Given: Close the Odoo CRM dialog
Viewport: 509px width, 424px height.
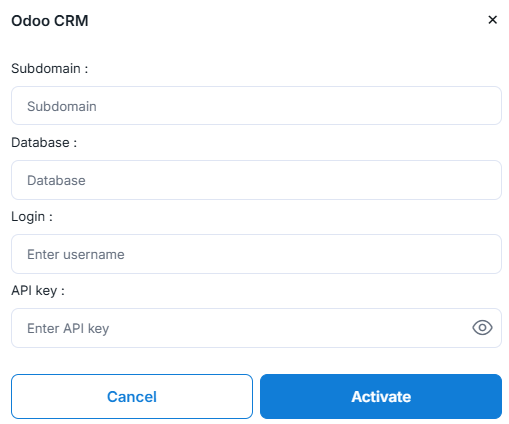Looking at the screenshot, I should click(492, 20).
